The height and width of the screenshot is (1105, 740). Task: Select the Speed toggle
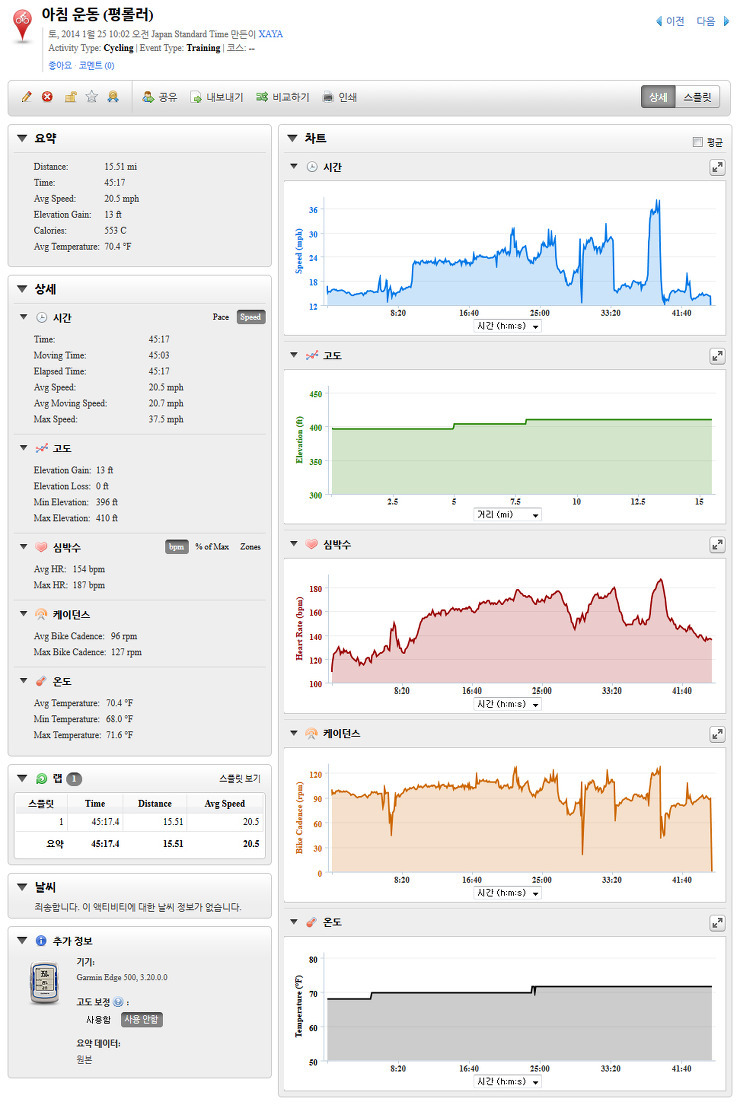click(x=250, y=317)
